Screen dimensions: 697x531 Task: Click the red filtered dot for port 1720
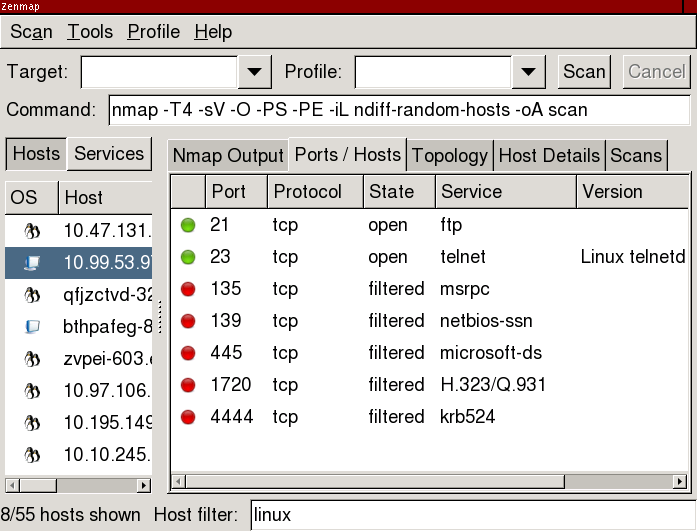pyautogui.click(x=188, y=385)
